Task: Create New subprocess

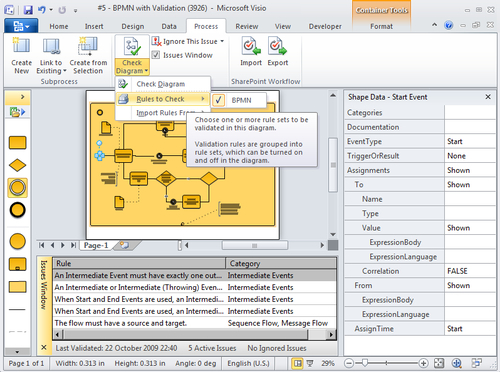Action: click(x=21, y=56)
